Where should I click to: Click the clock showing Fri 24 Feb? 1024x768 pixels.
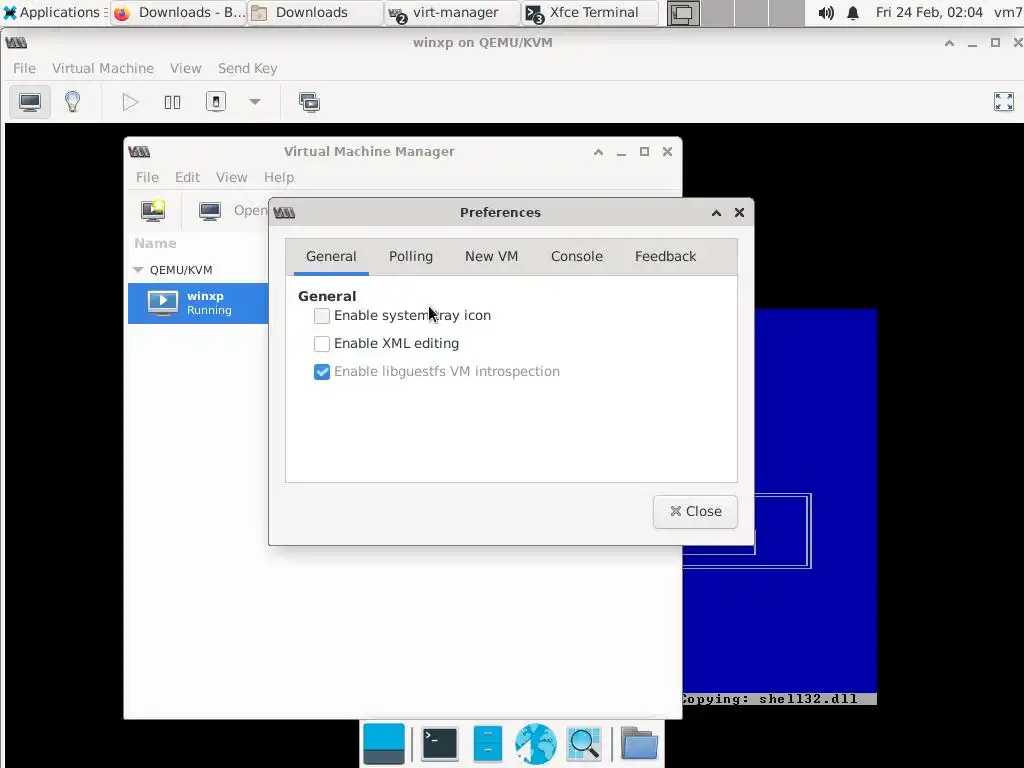pos(929,12)
